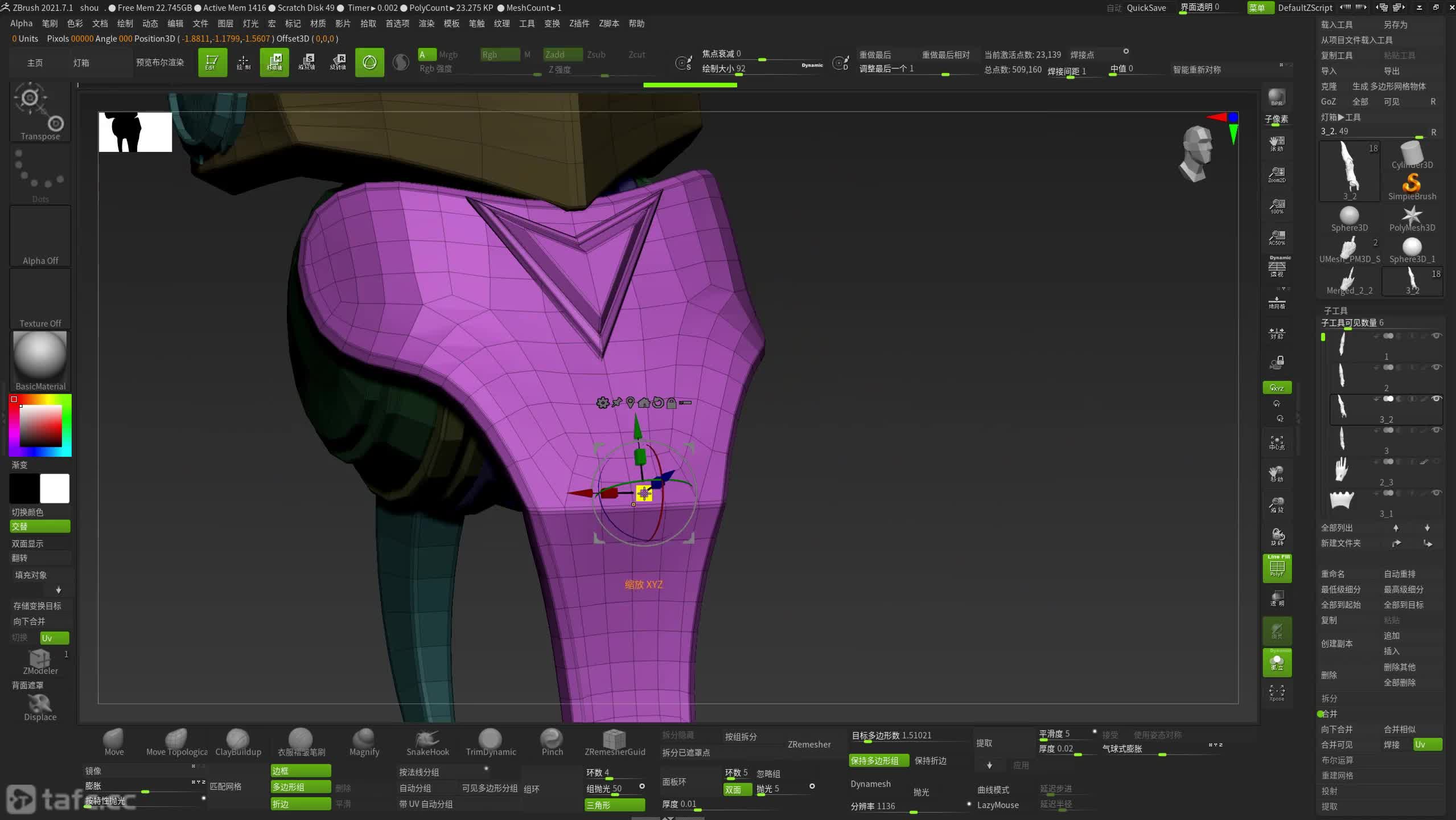Select the SimpleBrush tool

1412,187
